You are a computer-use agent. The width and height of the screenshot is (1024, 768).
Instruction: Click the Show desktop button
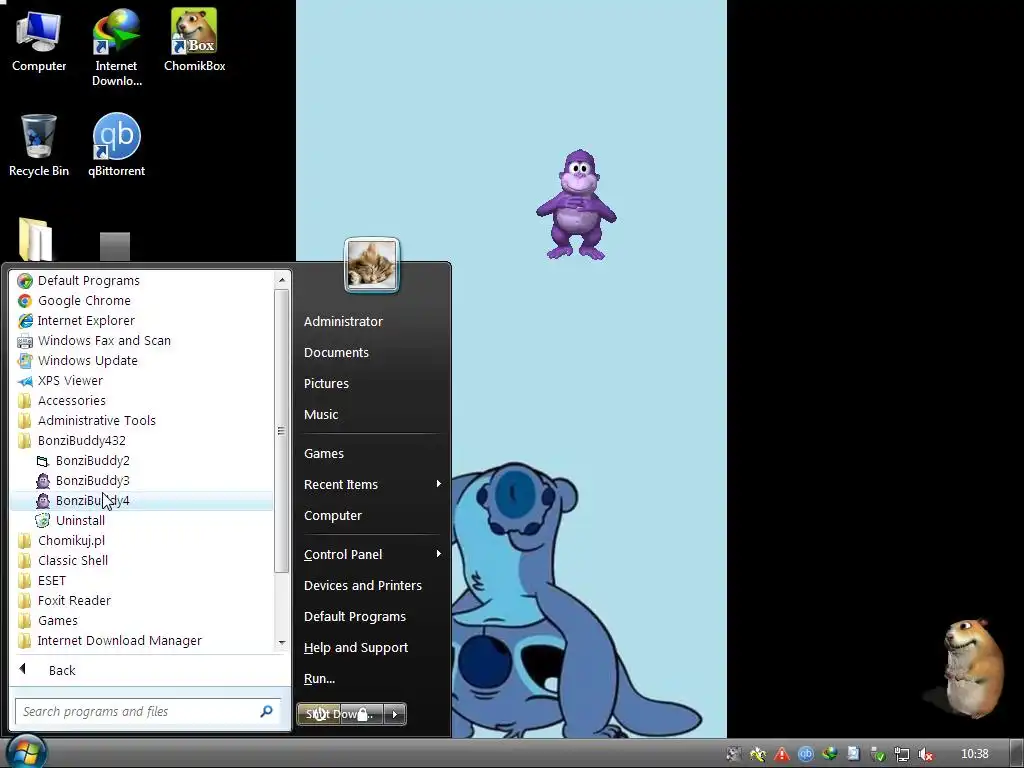click(1017, 754)
